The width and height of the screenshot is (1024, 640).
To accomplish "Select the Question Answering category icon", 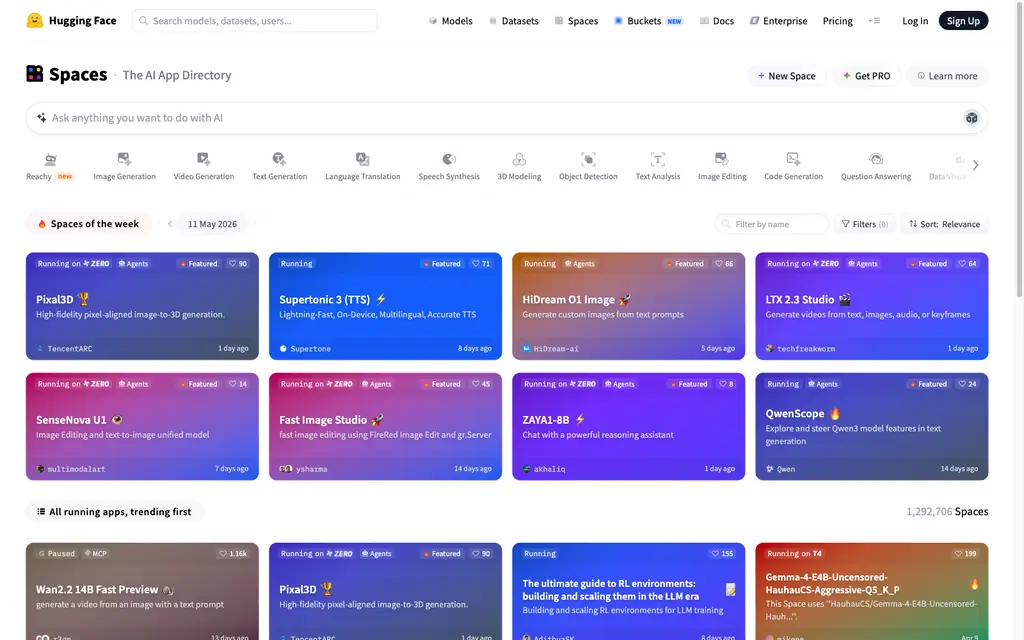I will [876, 159].
